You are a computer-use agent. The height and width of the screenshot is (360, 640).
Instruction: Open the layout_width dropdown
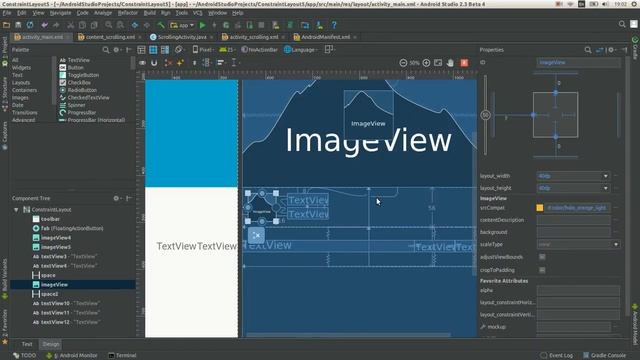point(606,176)
